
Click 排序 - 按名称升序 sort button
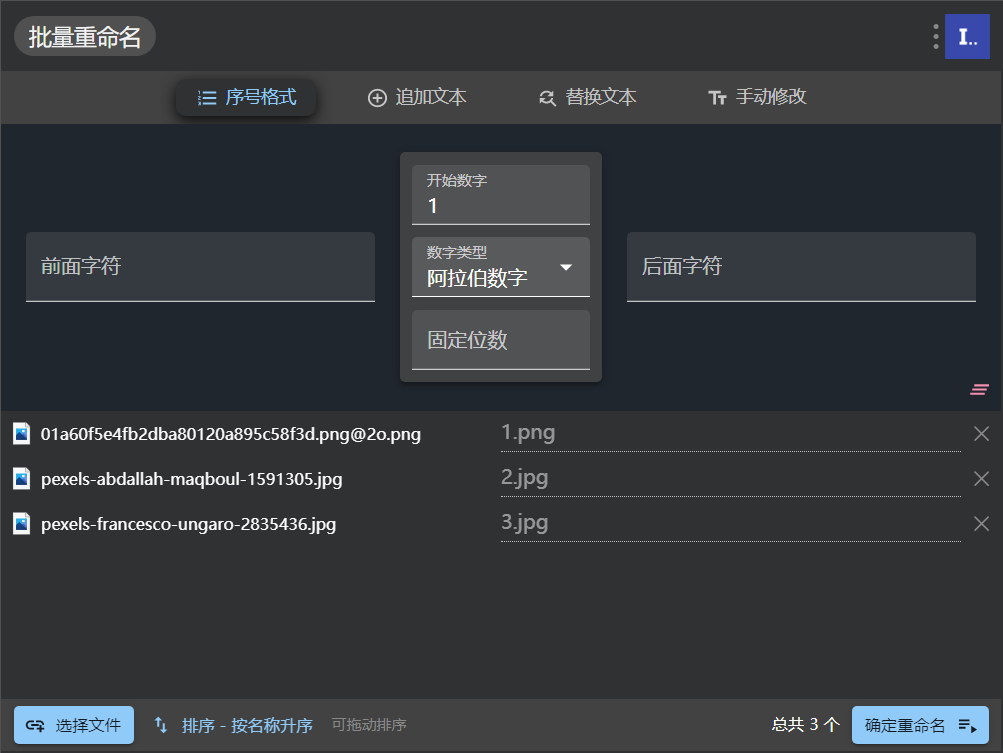tap(233, 725)
